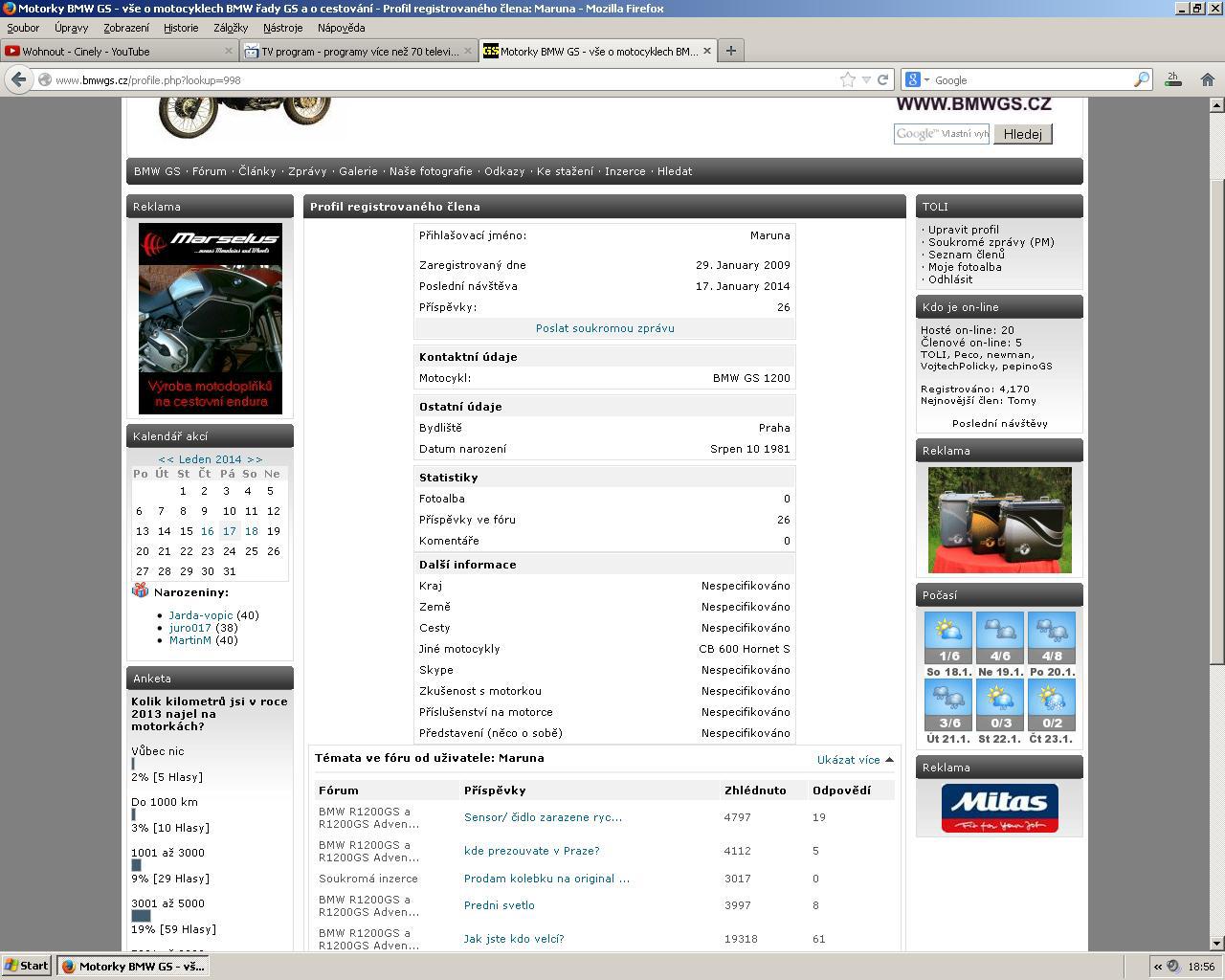Switch to Wohnout - Cinely YouTube tab
This screenshot has width=1225, height=980.
pyautogui.click(x=120, y=51)
